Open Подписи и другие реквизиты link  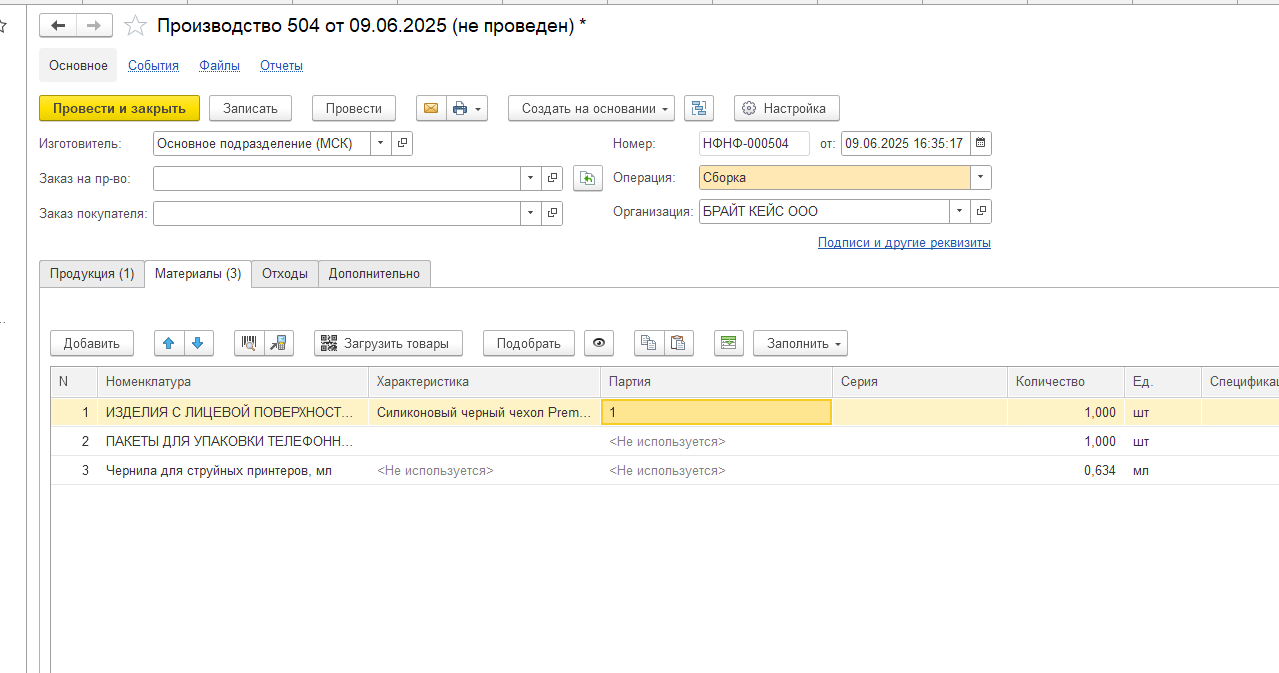coord(903,243)
